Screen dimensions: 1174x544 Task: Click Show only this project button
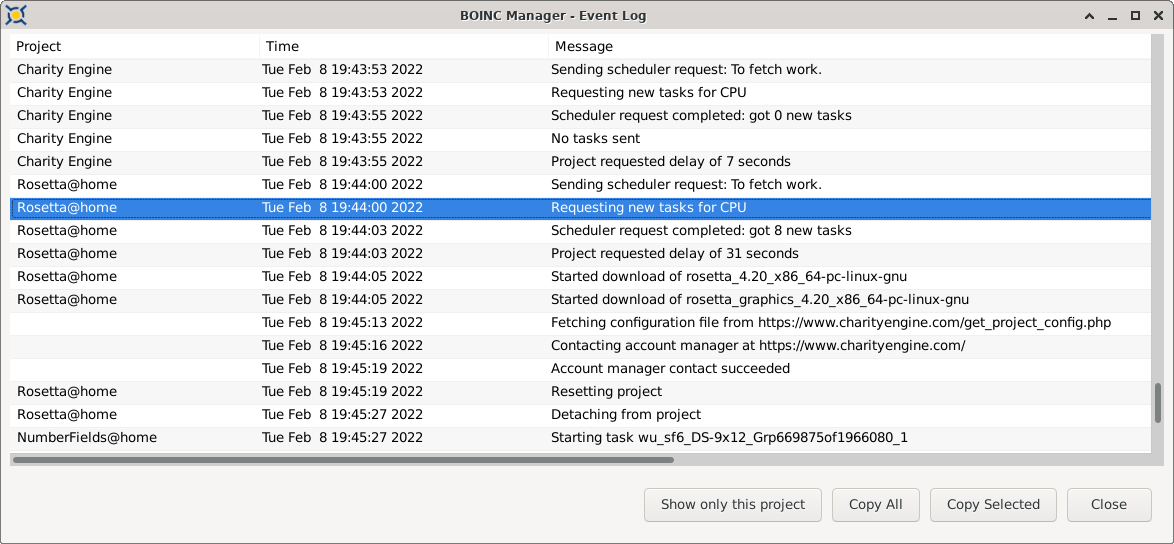[x=732, y=504]
